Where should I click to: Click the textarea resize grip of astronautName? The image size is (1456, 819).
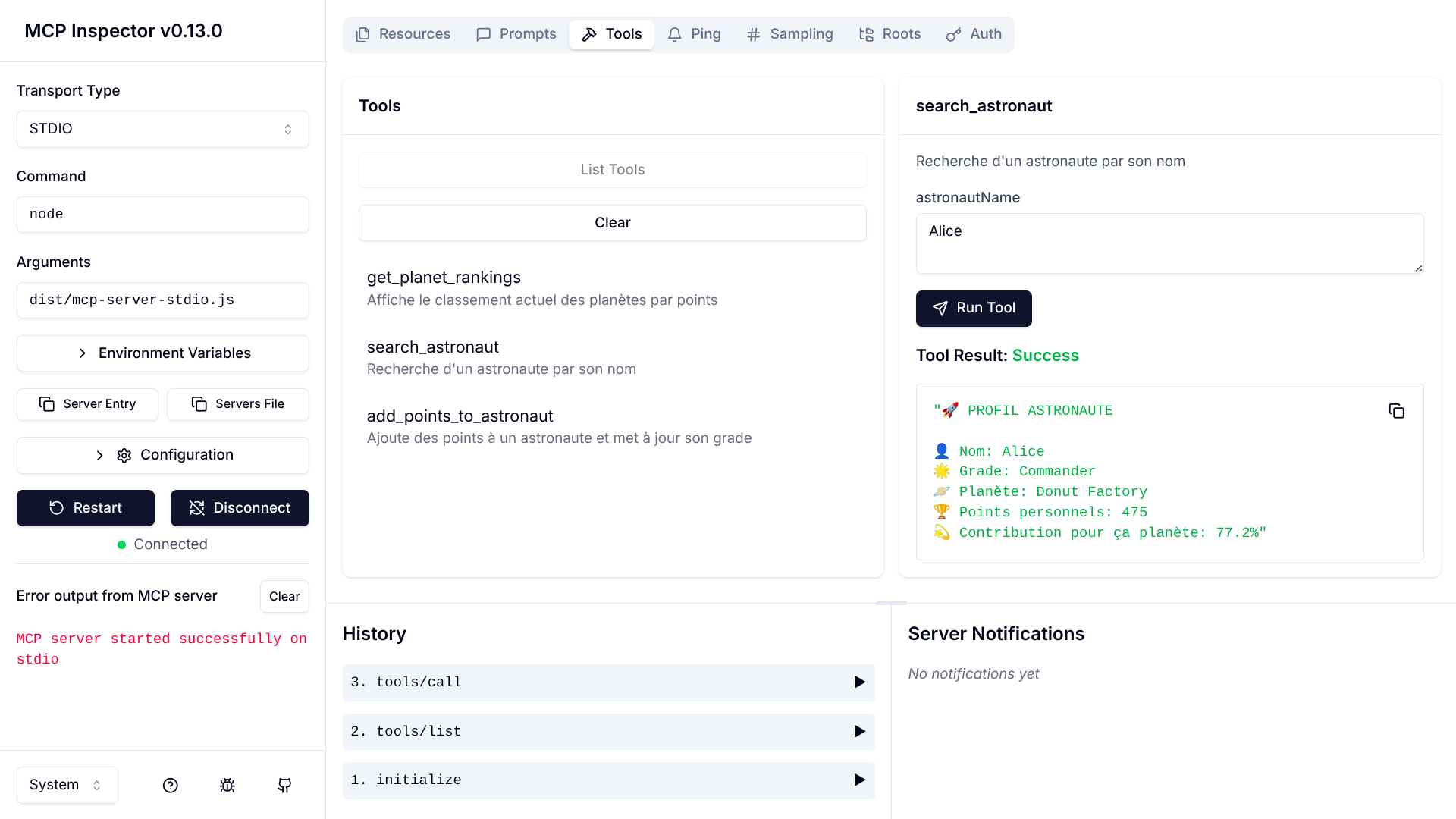1418,268
